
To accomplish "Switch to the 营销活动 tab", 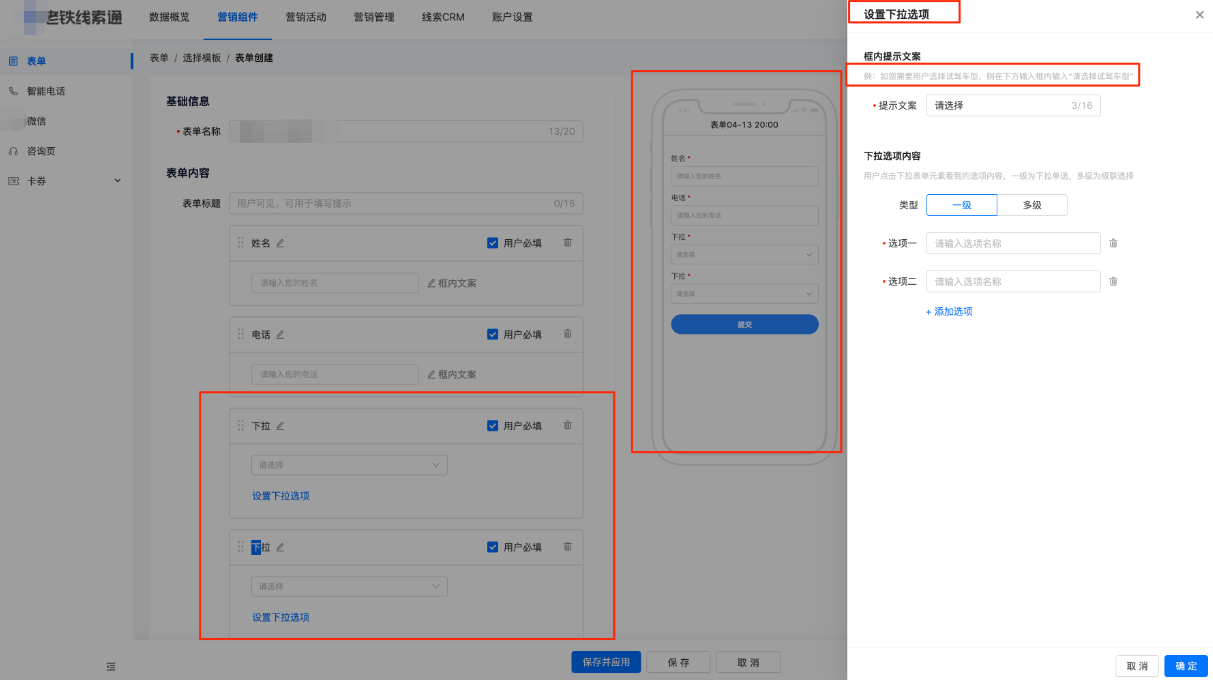I will [x=305, y=17].
